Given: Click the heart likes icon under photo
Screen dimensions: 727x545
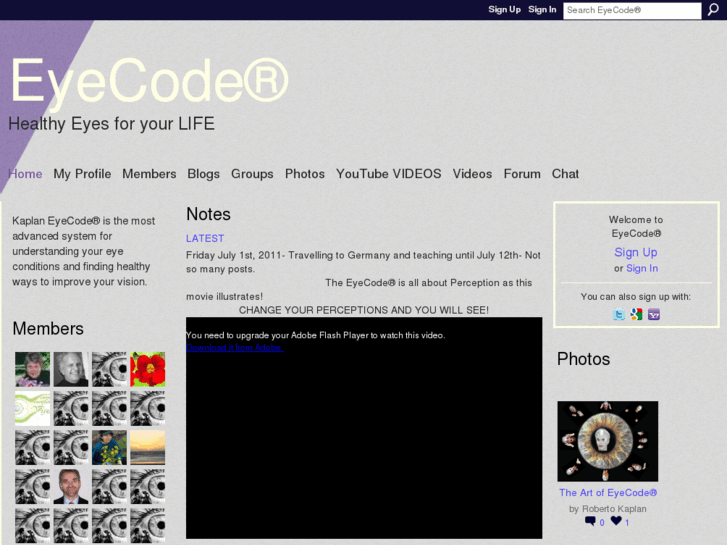Looking at the screenshot, I should click(616, 521).
